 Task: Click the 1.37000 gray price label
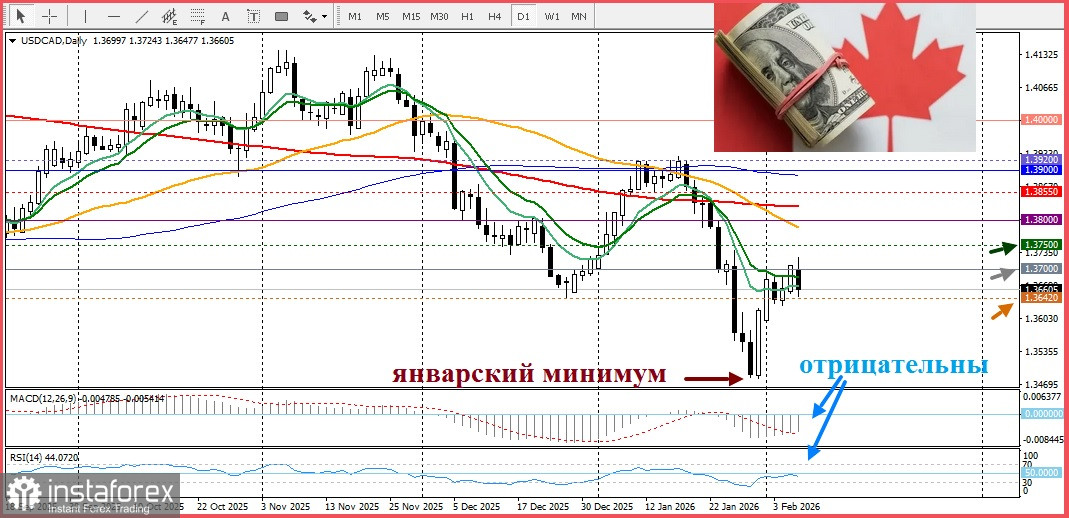coord(1042,269)
